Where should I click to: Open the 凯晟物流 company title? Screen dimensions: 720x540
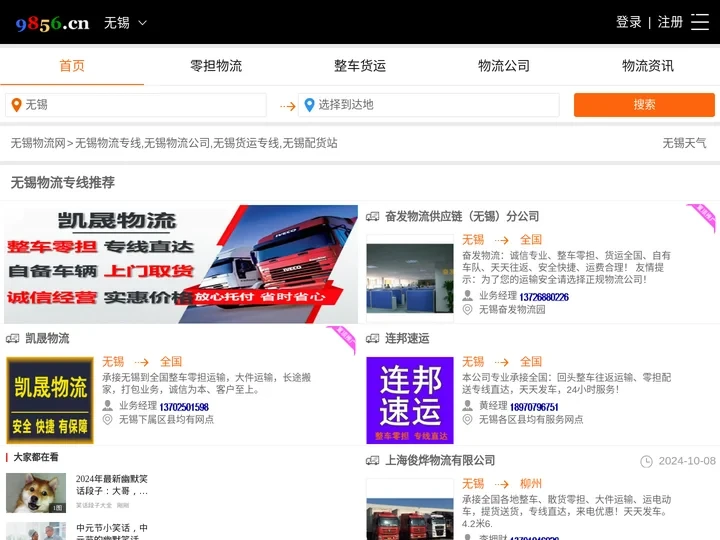click(x=47, y=338)
